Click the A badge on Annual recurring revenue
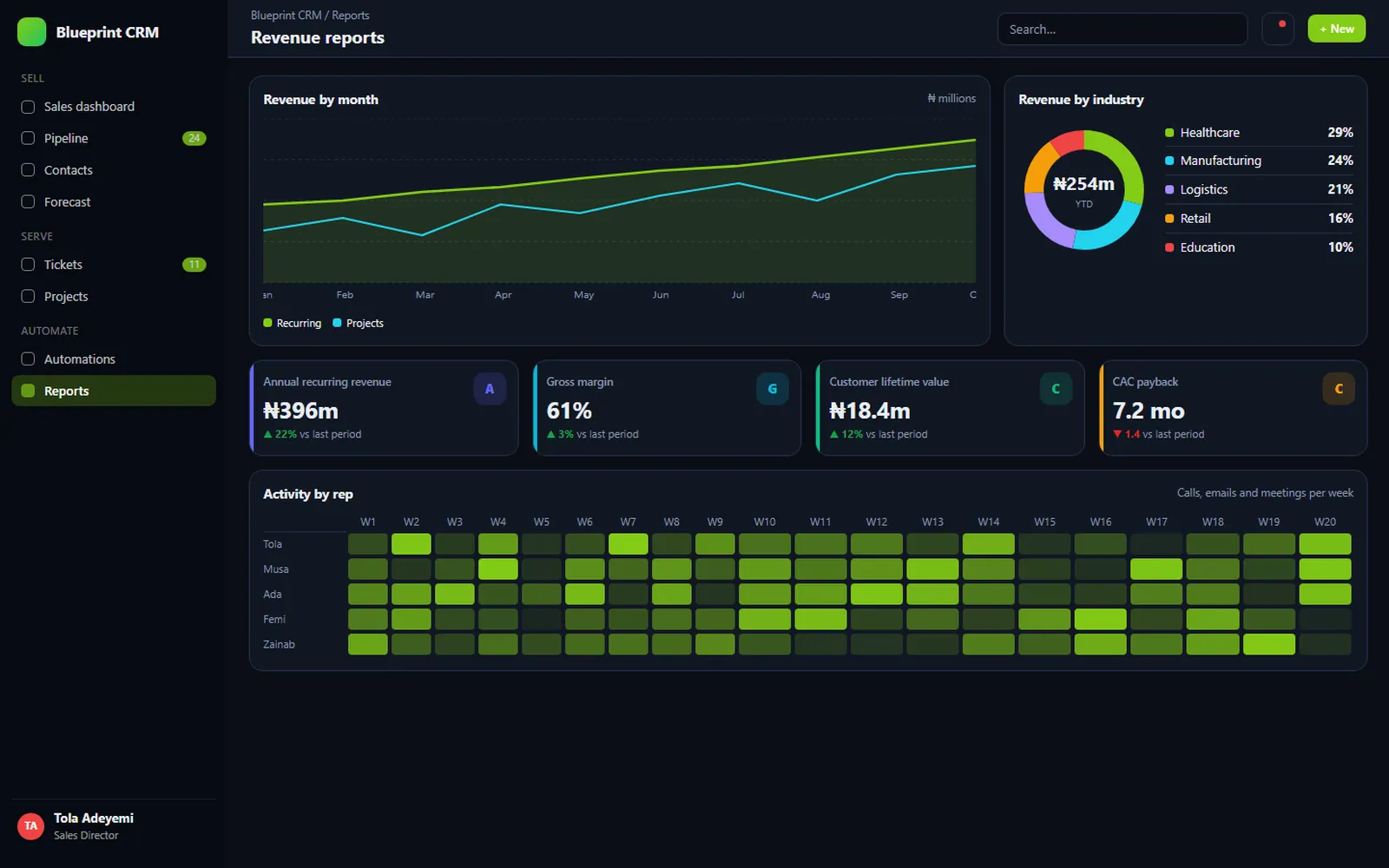This screenshot has width=1389, height=868. (x=490, y=389)
